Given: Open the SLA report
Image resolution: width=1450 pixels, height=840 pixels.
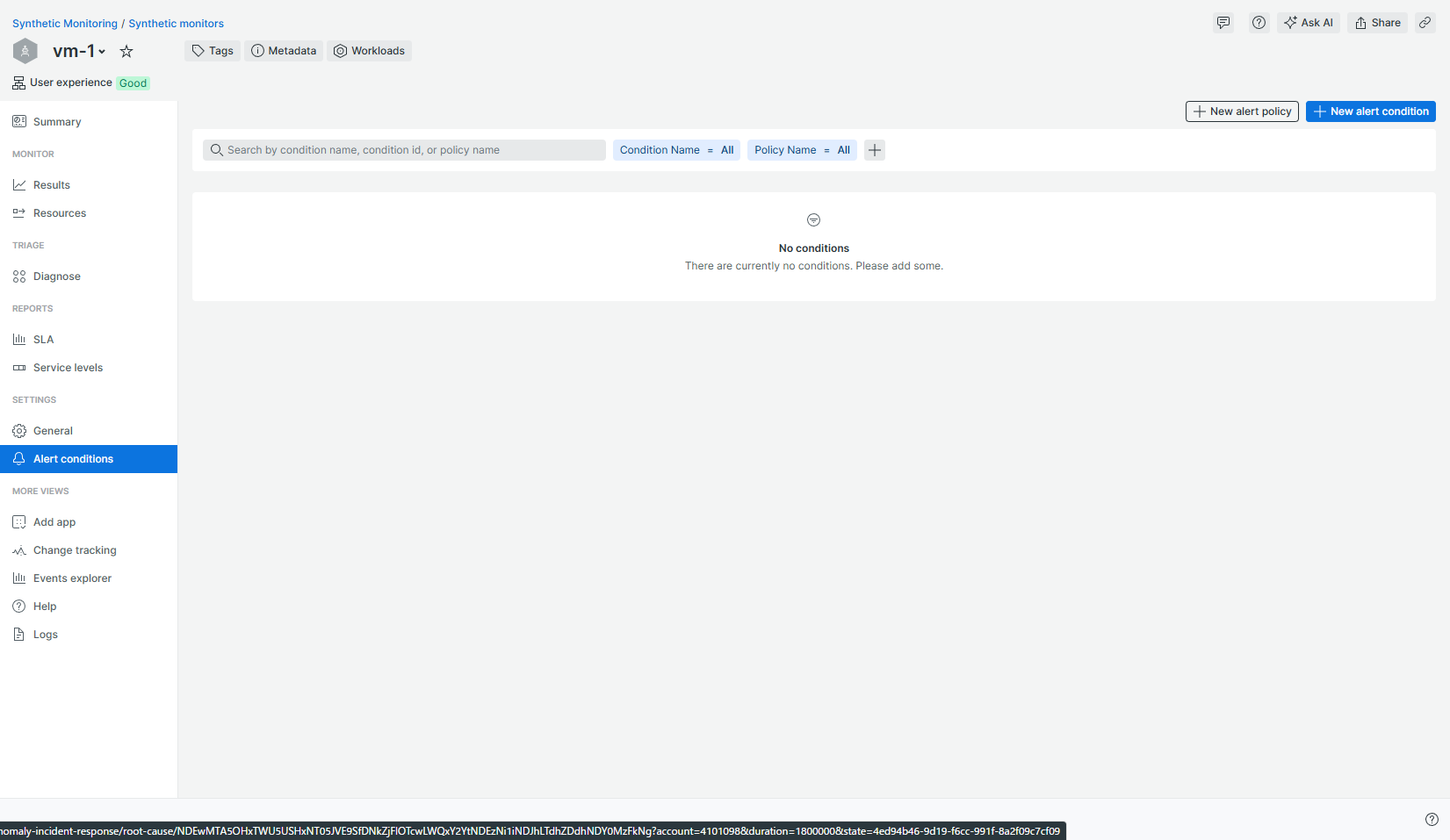Looking at the screenshot, I should (89, 340).
